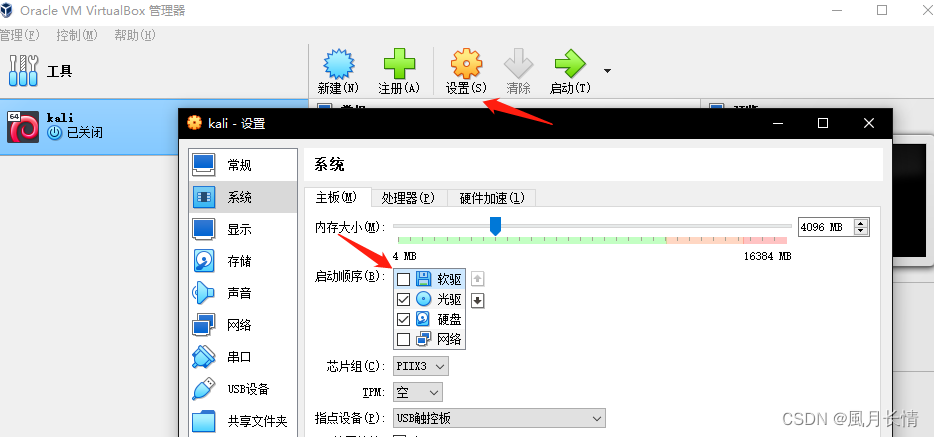934x437 pixels.
Task: Click the 4 MB minimum memory label
Action: coord(404,256)
